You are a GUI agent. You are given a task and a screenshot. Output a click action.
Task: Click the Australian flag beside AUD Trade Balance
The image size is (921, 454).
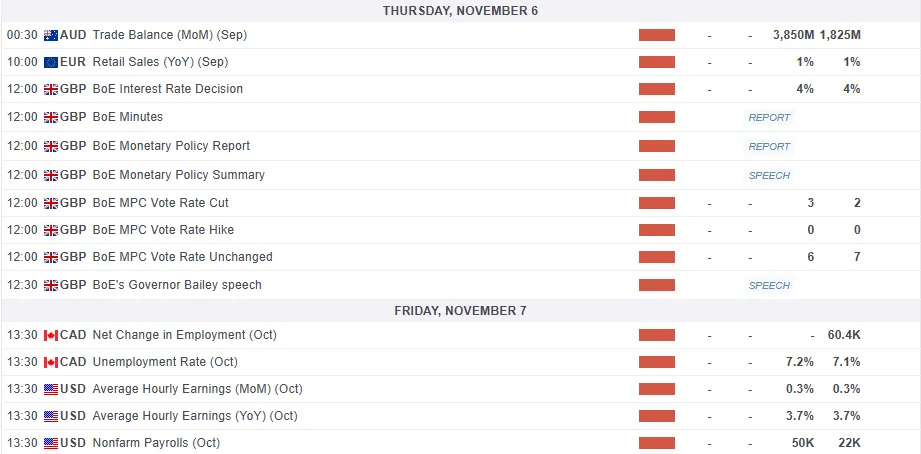click(51, 35)
